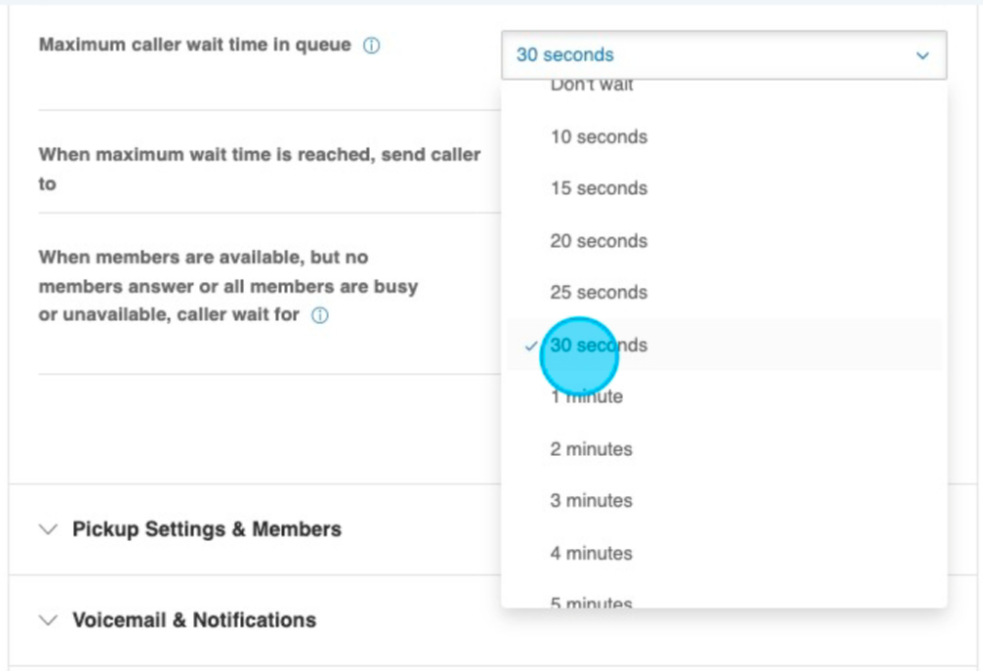Choose 25 seconds in dropdown list
983x671 pixels.
point(598,293)
